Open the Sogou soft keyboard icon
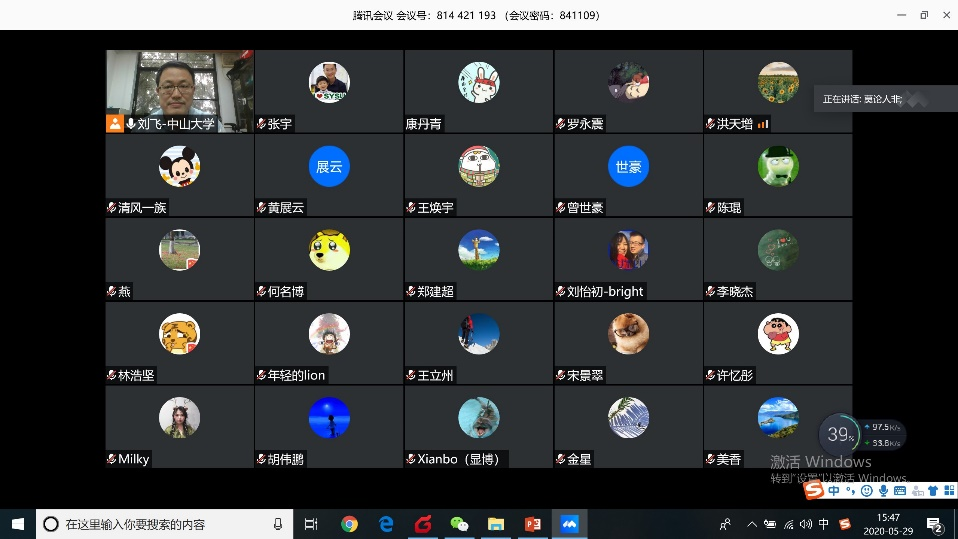This screenshot has width=958, height=539. pyautogui.click(x=900, y=491)
